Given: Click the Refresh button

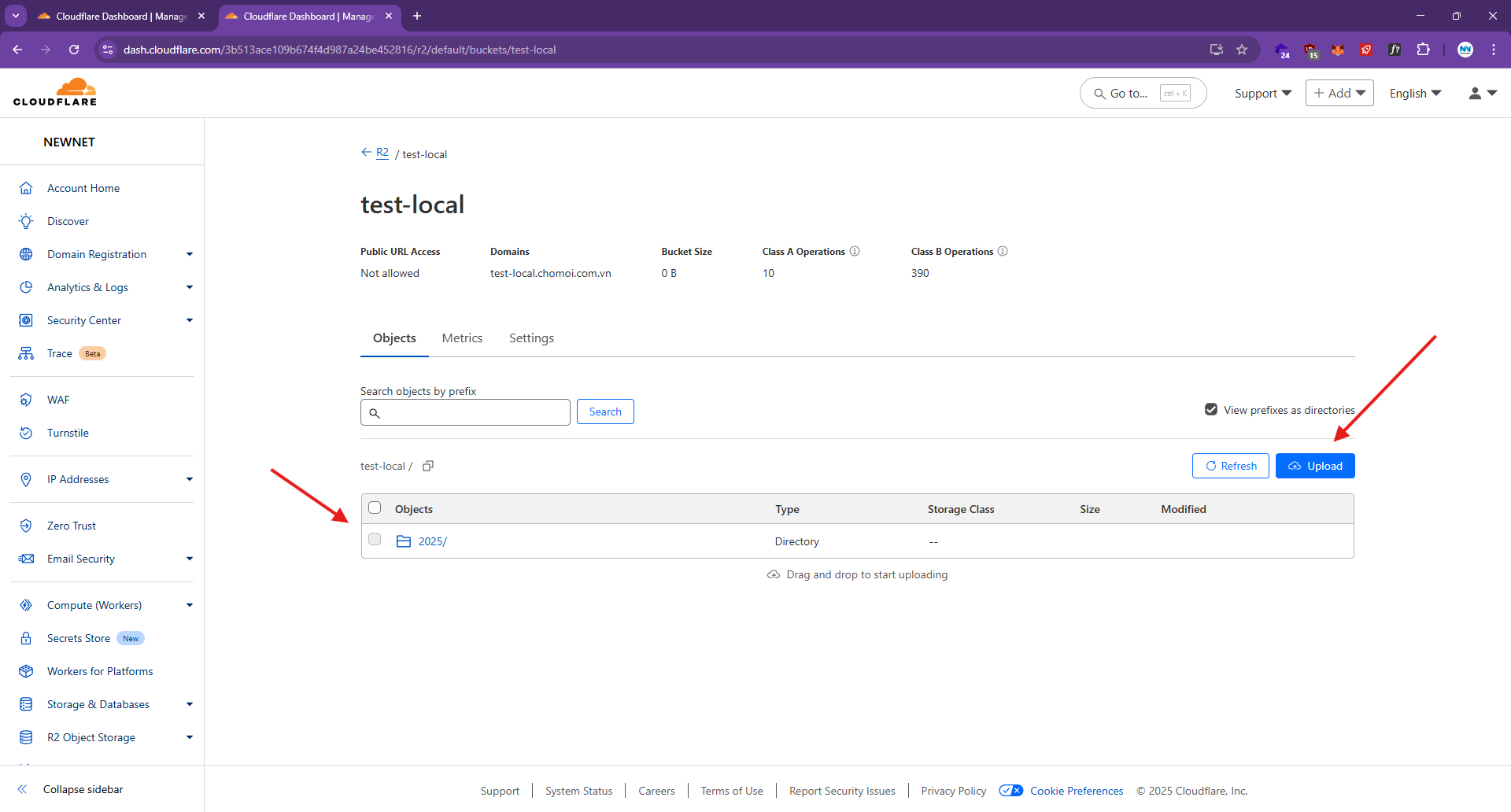Looking at the screenshot, I should point(1231,466).
